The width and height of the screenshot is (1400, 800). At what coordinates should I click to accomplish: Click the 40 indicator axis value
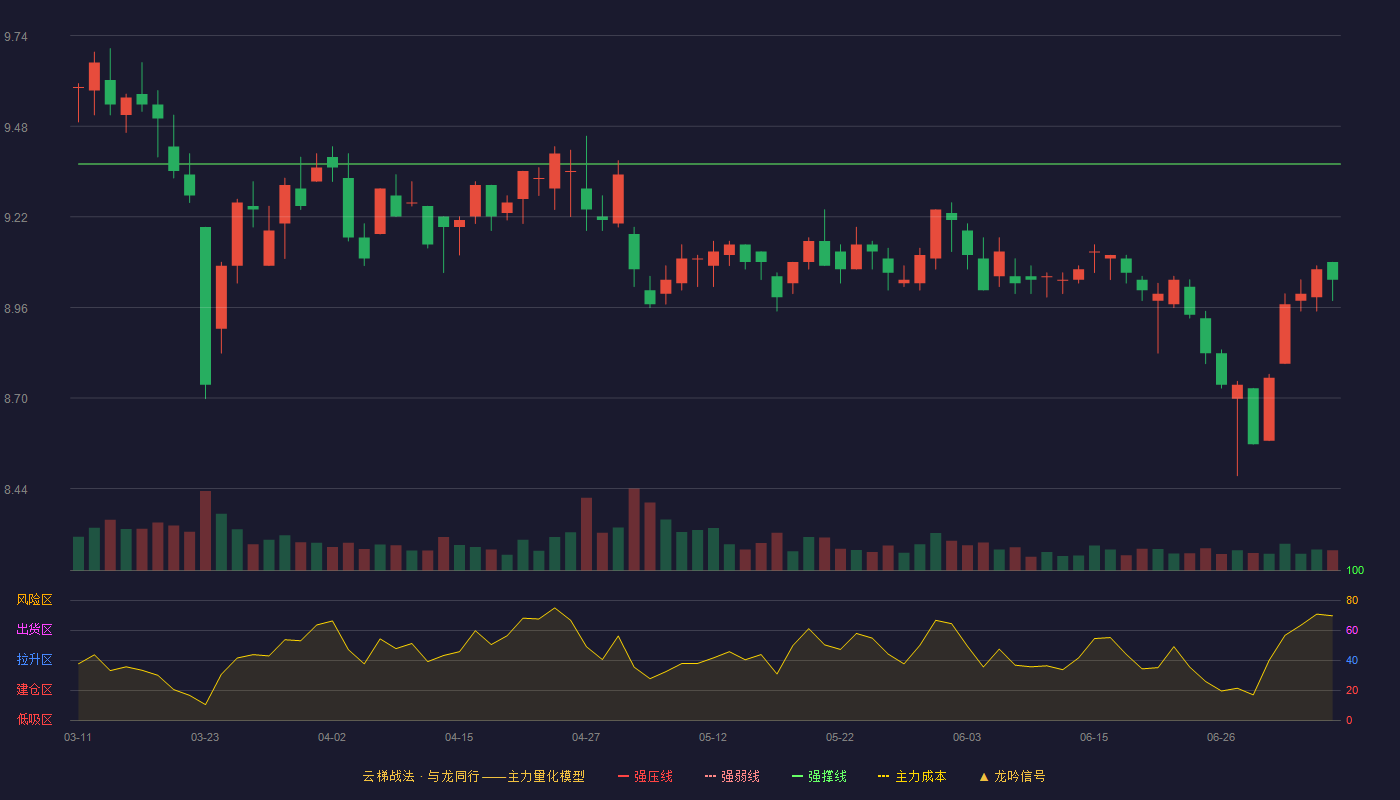(x=1352, y=660)
